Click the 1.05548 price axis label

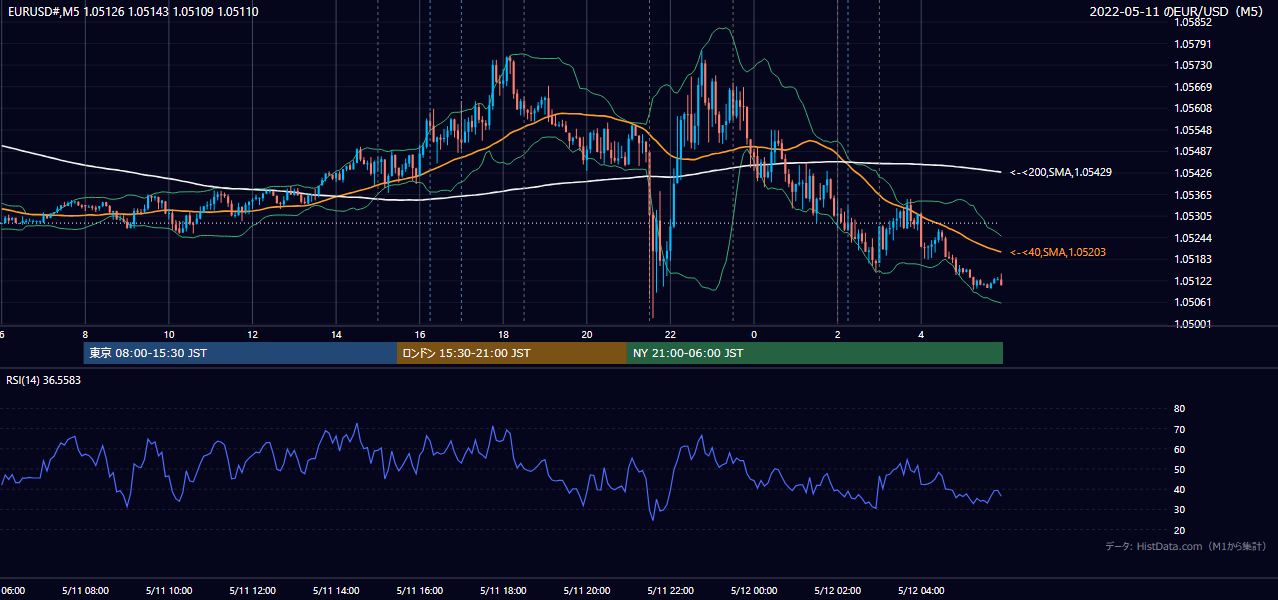point(1193,130)
